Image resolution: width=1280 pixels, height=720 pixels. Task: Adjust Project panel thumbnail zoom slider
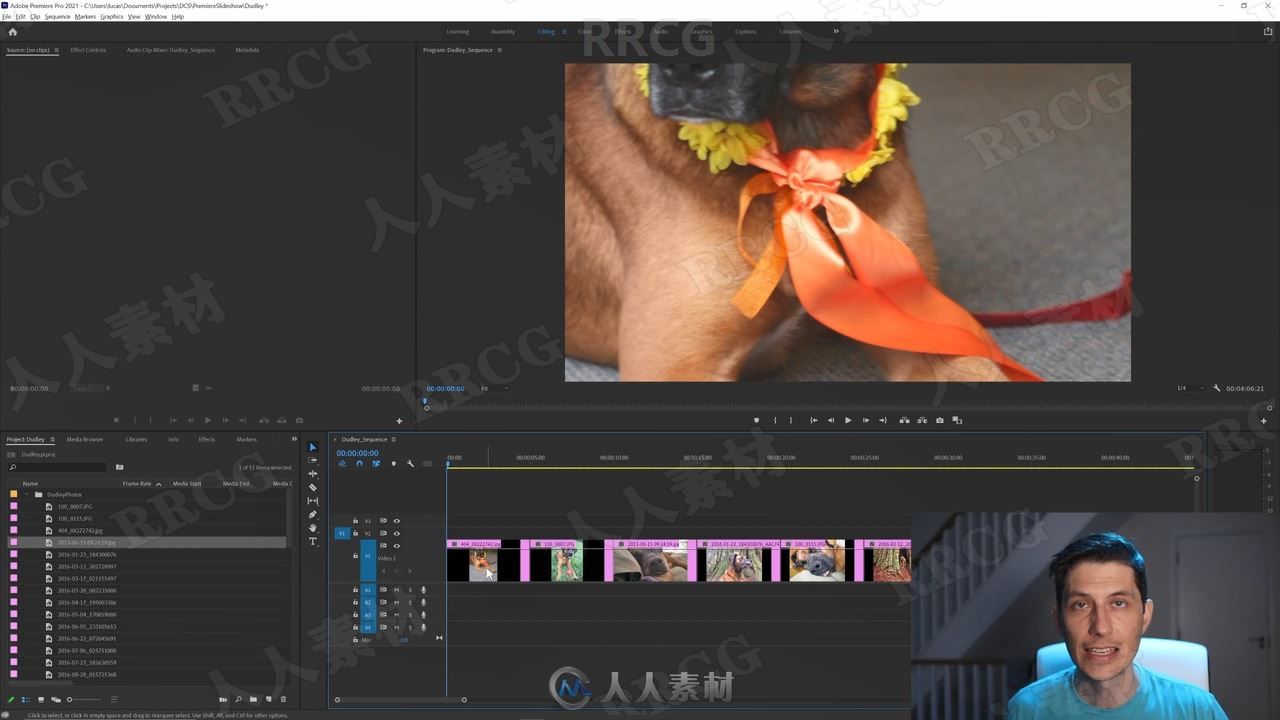pos(83,700)
